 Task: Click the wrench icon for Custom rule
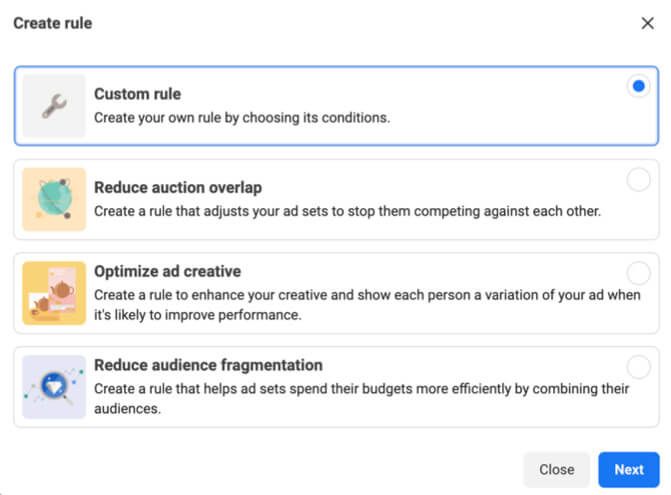click(54, 106)
